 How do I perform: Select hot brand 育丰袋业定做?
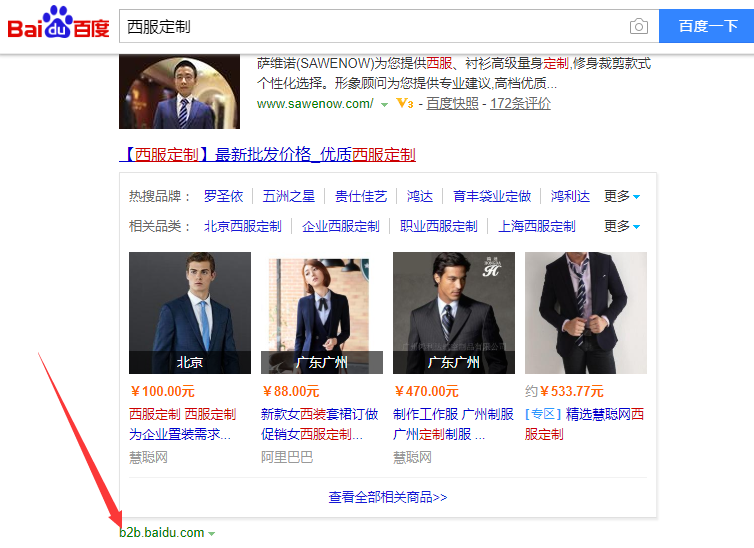492,196
